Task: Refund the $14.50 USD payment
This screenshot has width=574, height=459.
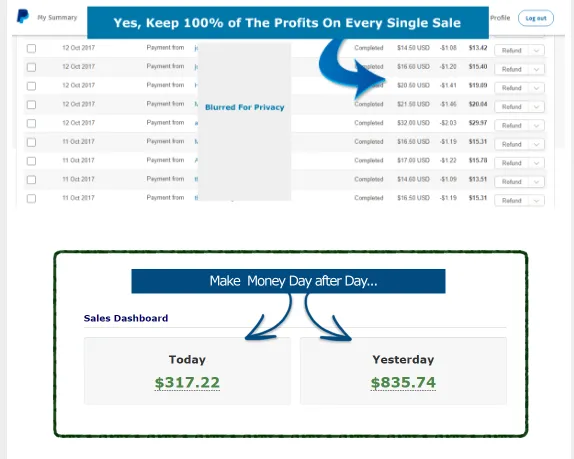Action: click(x=511, y=51)
